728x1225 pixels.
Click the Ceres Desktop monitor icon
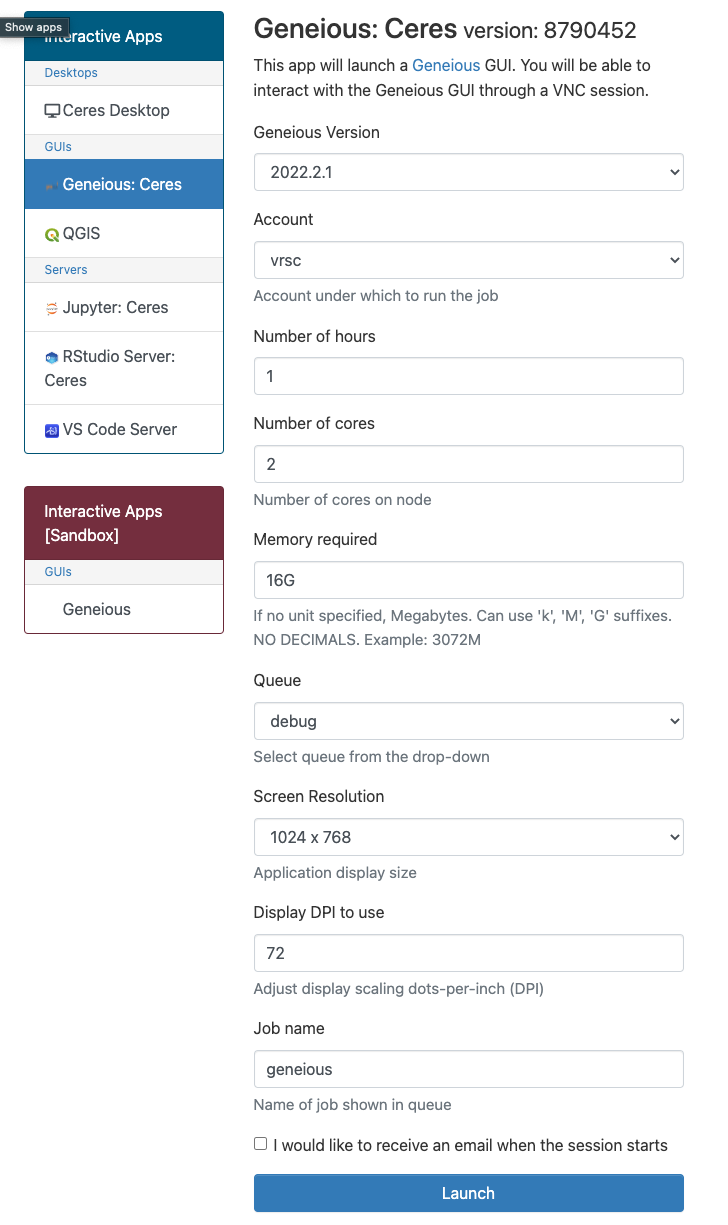click(52, 111)
